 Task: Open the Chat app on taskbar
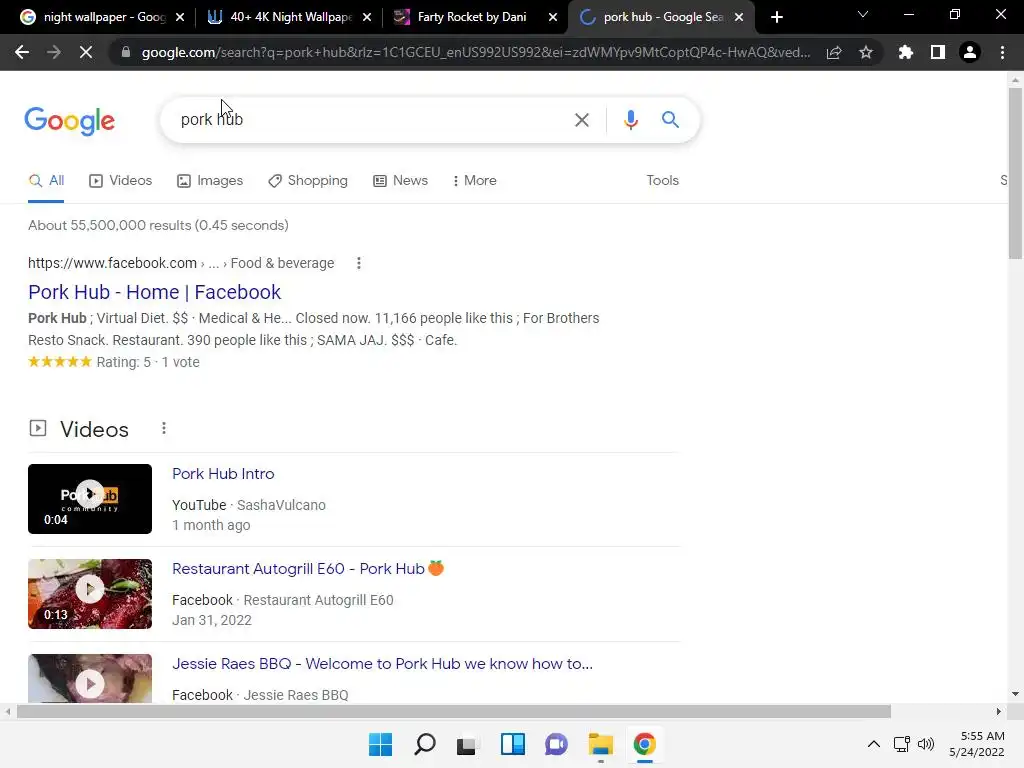point(556,744)
